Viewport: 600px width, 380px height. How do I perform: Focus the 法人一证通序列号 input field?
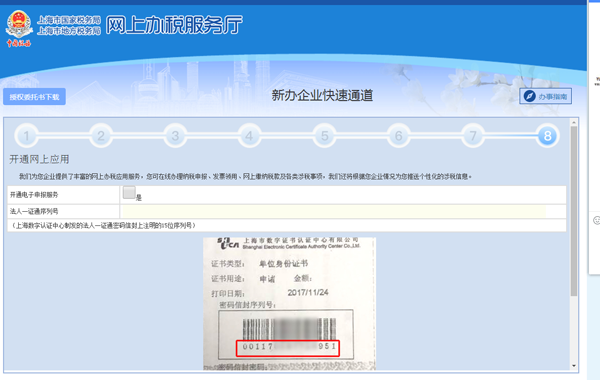pyautogui.click(x=334, y=211)
